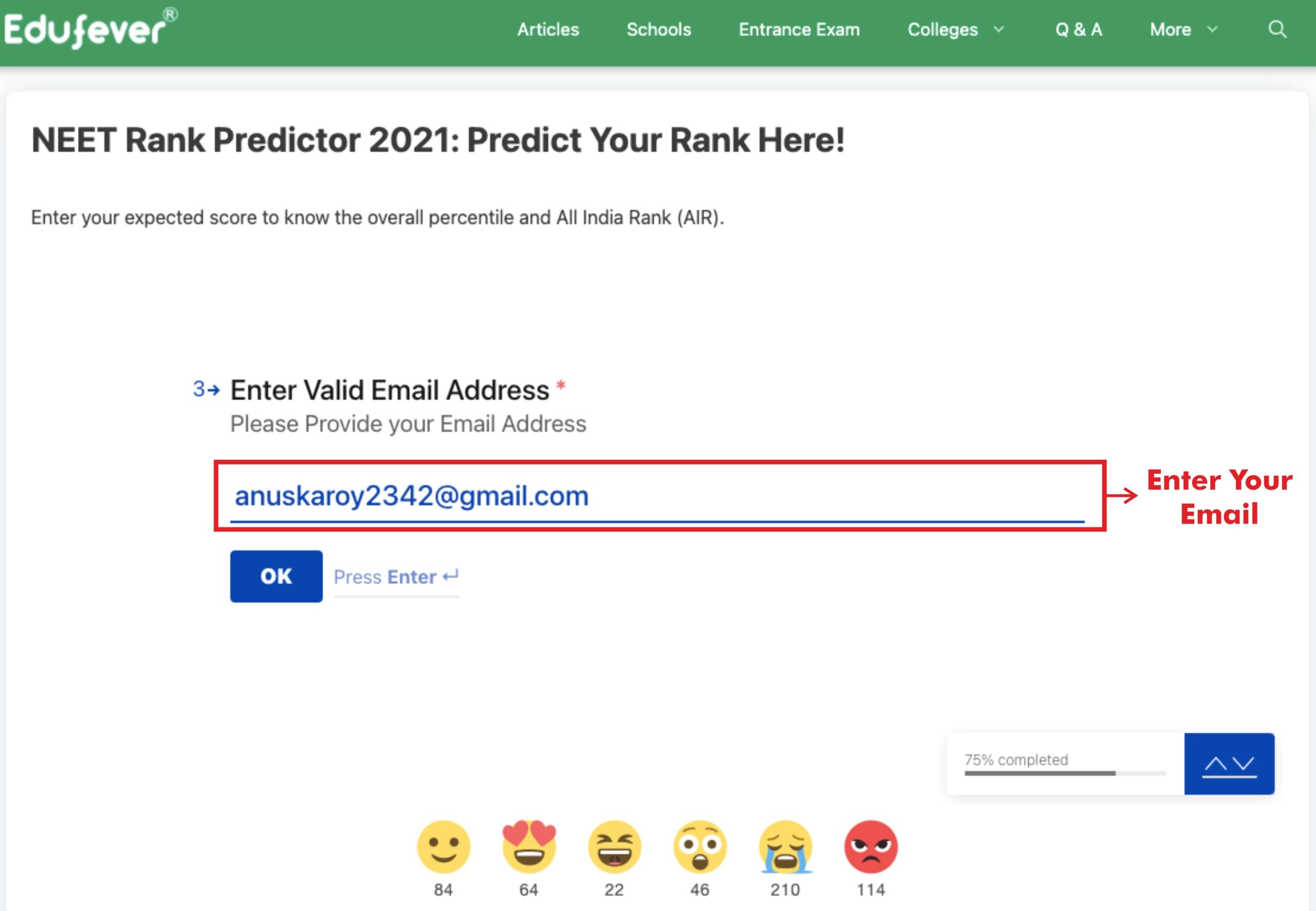The width and height of the screenshot is (1316, 911).
Task: Select the astonished emoji reaction
Action: pyautogui.click(x=700, y=847)
